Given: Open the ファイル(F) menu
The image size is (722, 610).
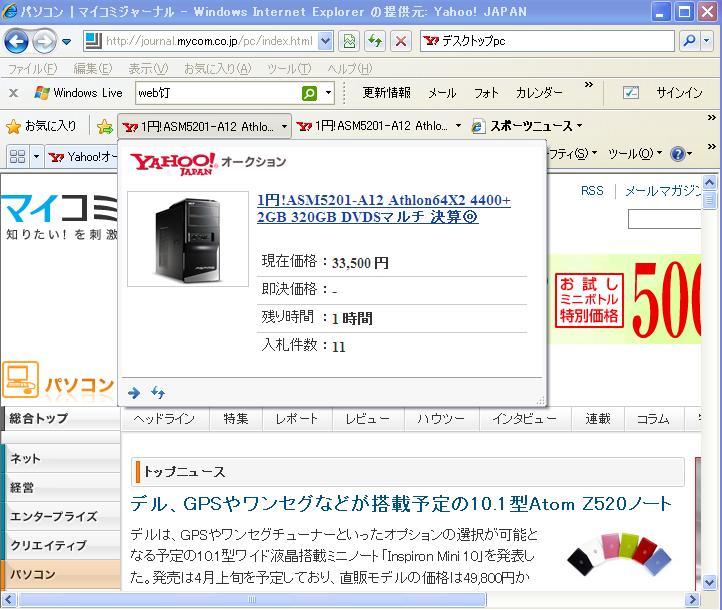Looking at the screenshot, I should (x=32, y=69).
